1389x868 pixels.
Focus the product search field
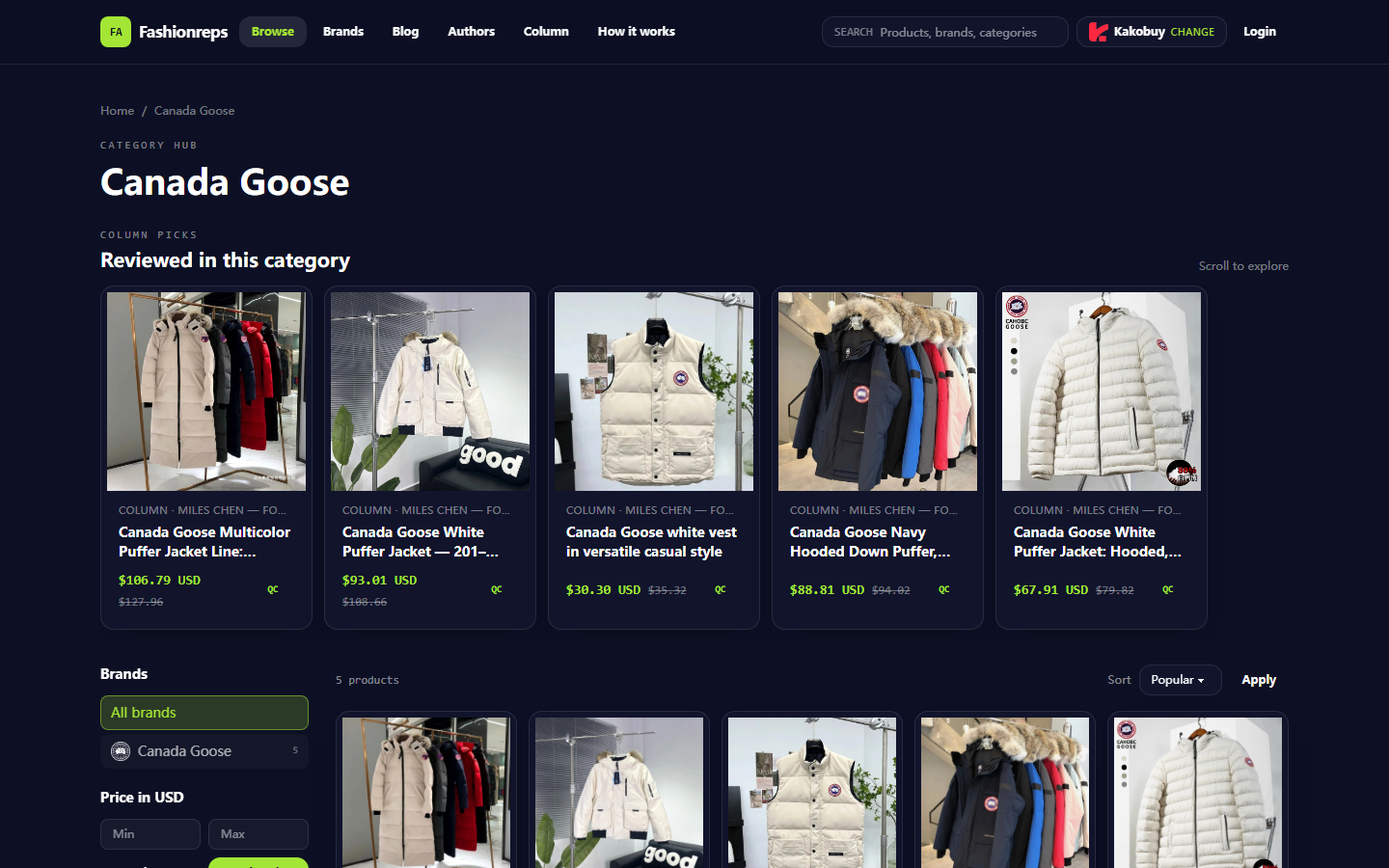945,32
